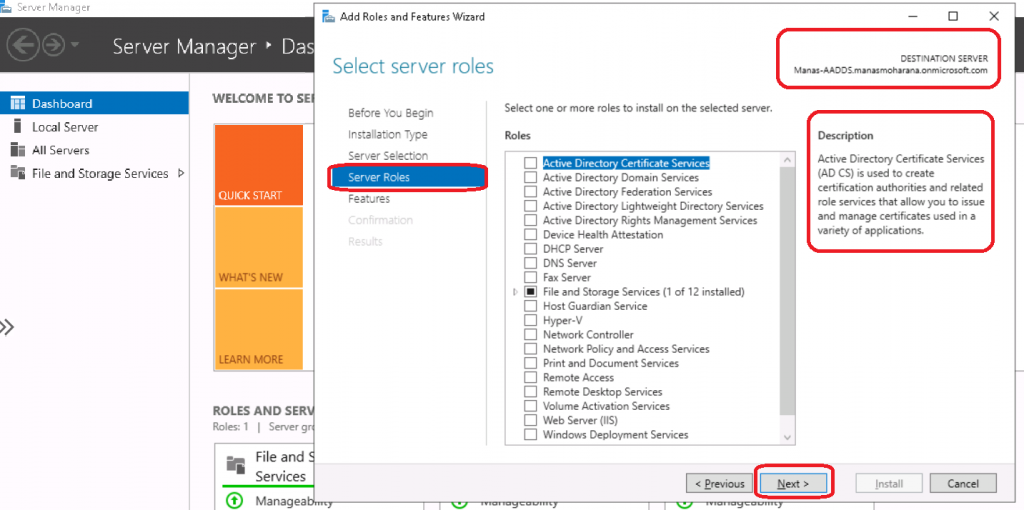The image size is (1024, 510).
Task: Open the QUICK START tile
Action: [259, 165]
